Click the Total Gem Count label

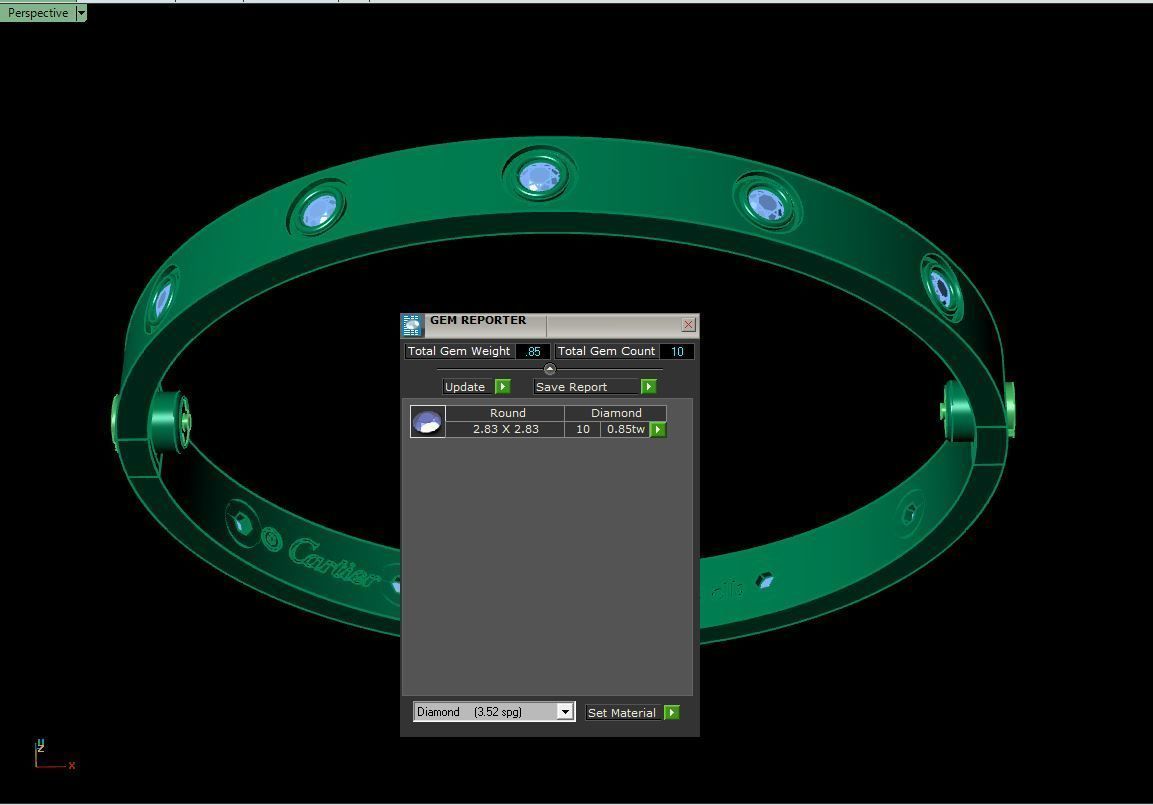click(x=607, y=351)
